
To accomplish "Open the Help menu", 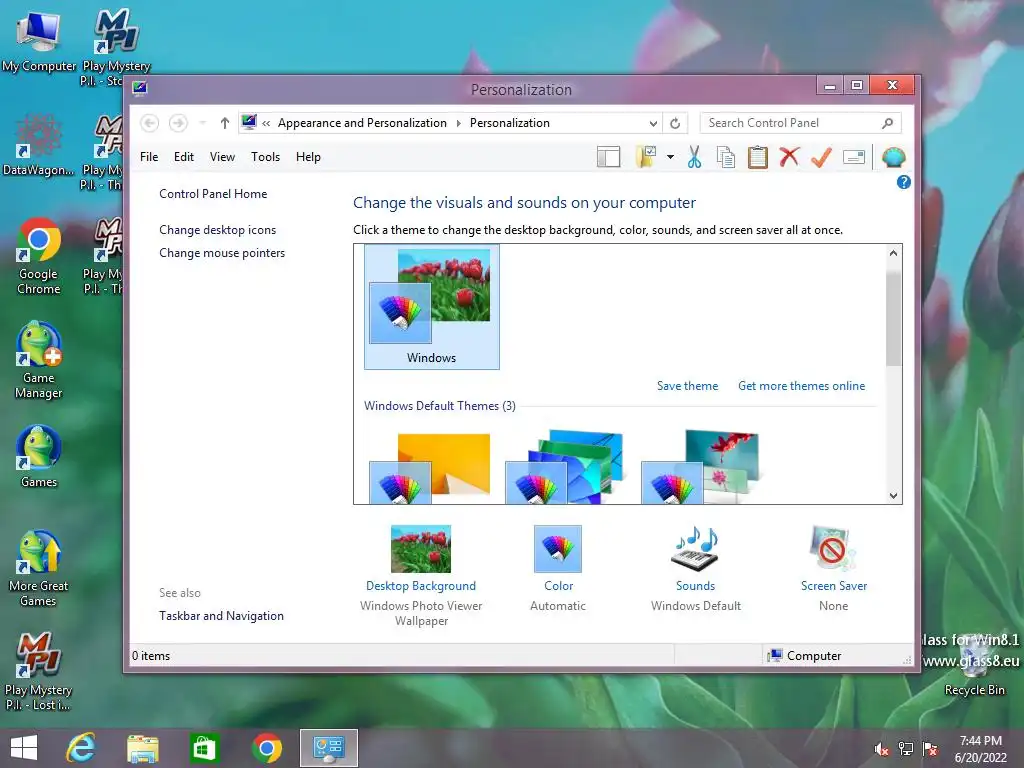I will coord(308,157).
